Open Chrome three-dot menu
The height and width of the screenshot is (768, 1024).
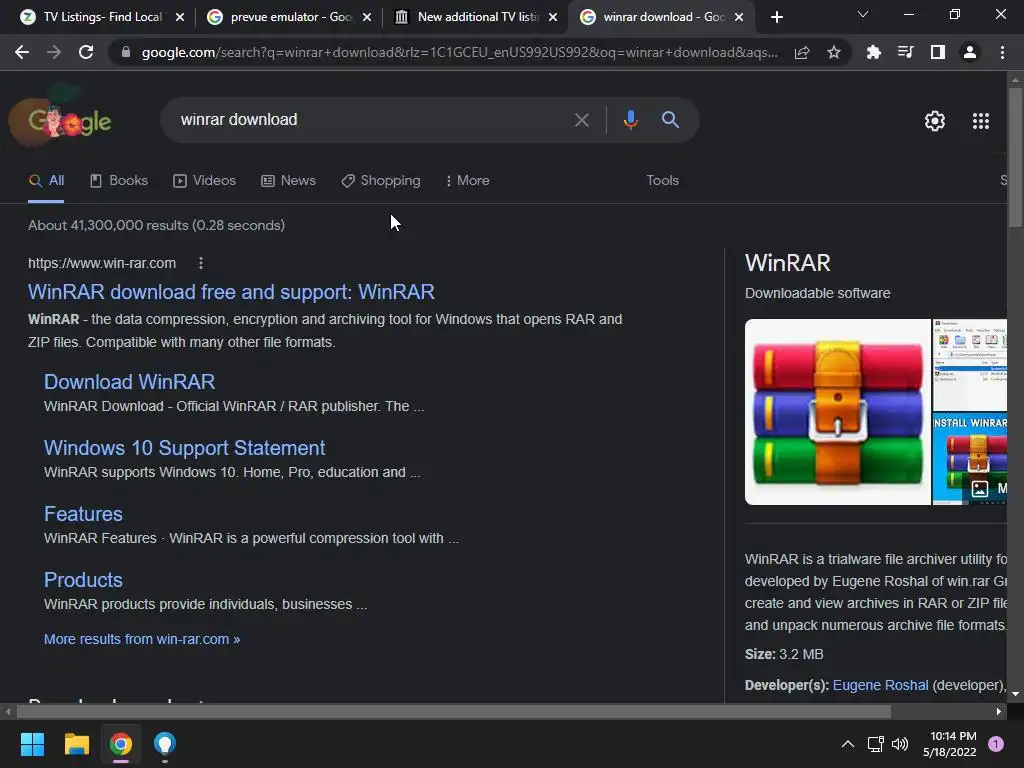(x=1002, y=52)
